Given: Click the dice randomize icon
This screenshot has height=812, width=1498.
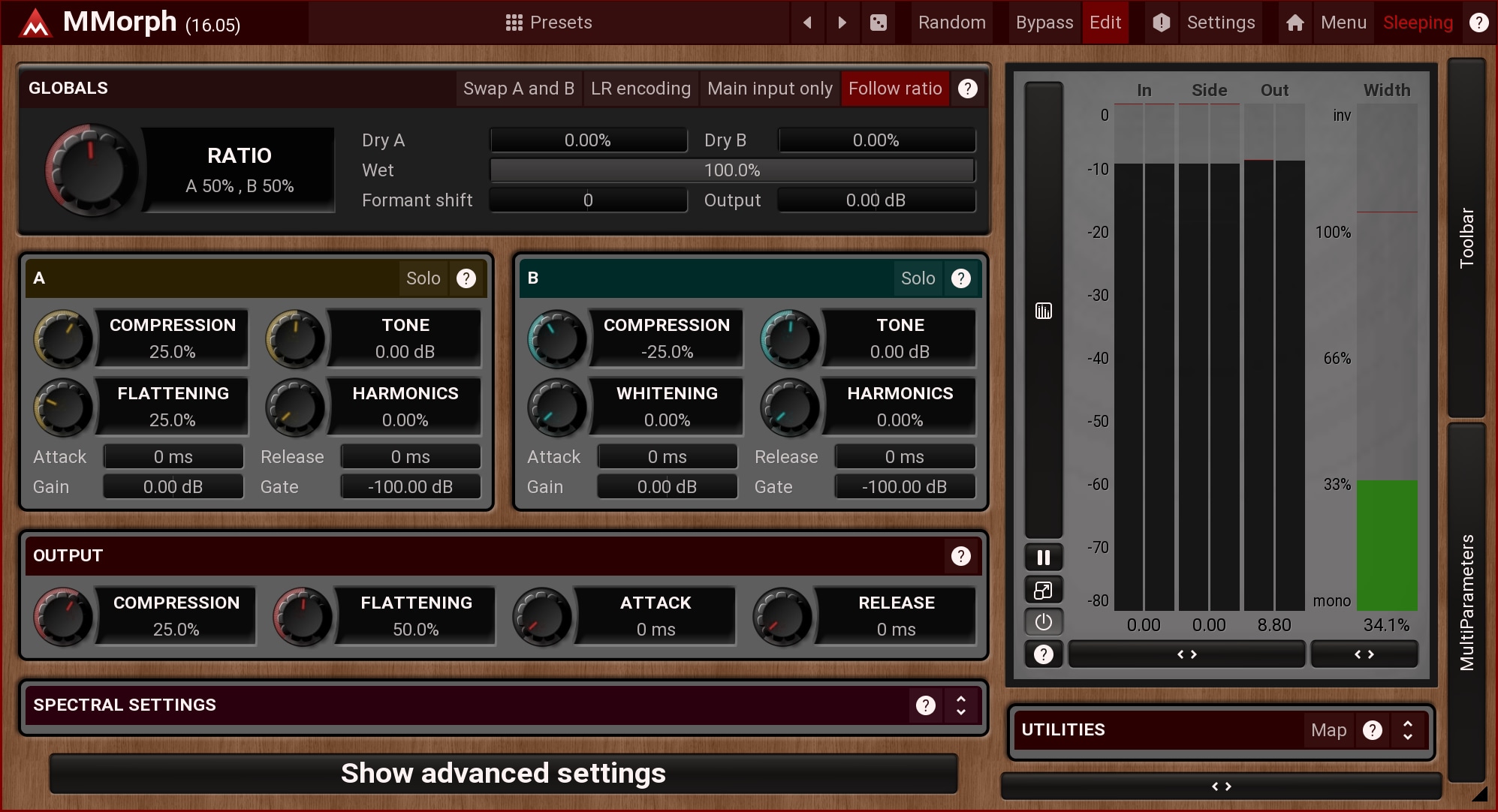Looking at the screenshot, I should [x=878, y=23].
